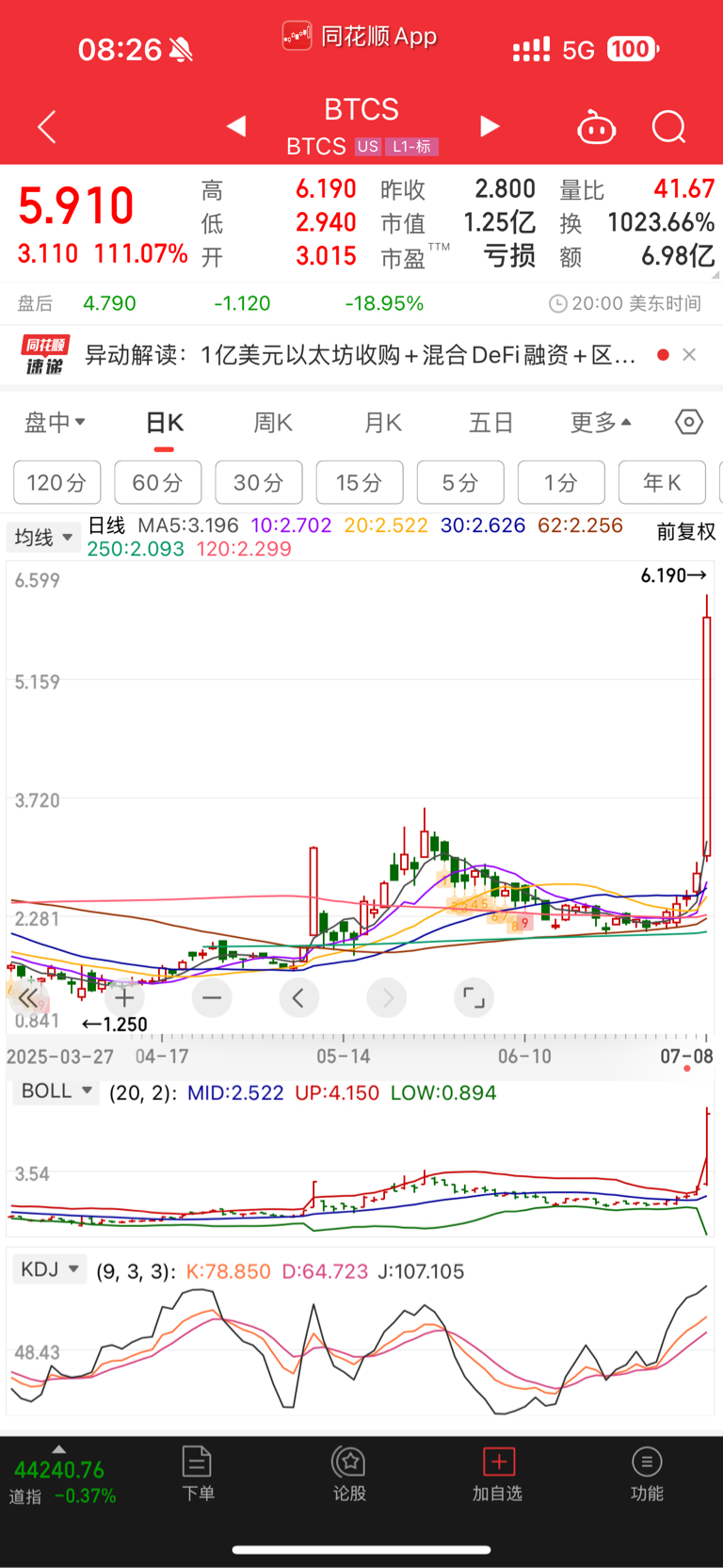Image resolution: width=723 pixels, height=1568 pixels.
Task: Choose the 30分 period button
Action: 258,483
